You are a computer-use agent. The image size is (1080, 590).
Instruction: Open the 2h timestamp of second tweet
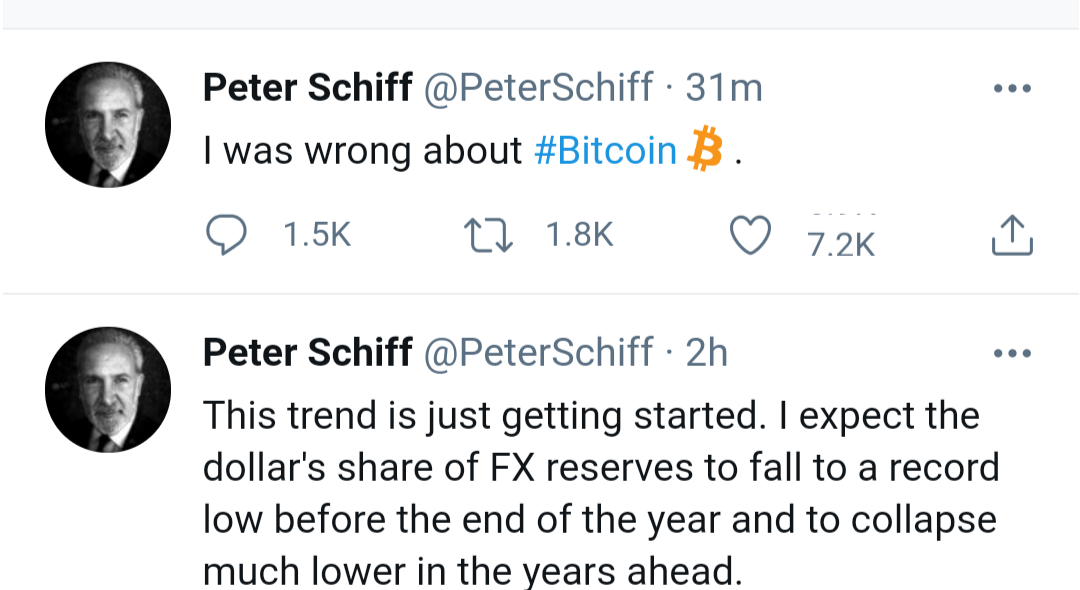point(707,353)
